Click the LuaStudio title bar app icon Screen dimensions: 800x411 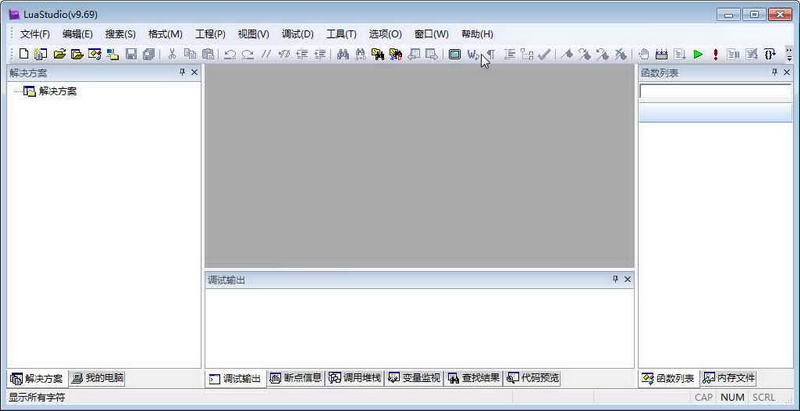pyautogui.click(x=14, y=14)
